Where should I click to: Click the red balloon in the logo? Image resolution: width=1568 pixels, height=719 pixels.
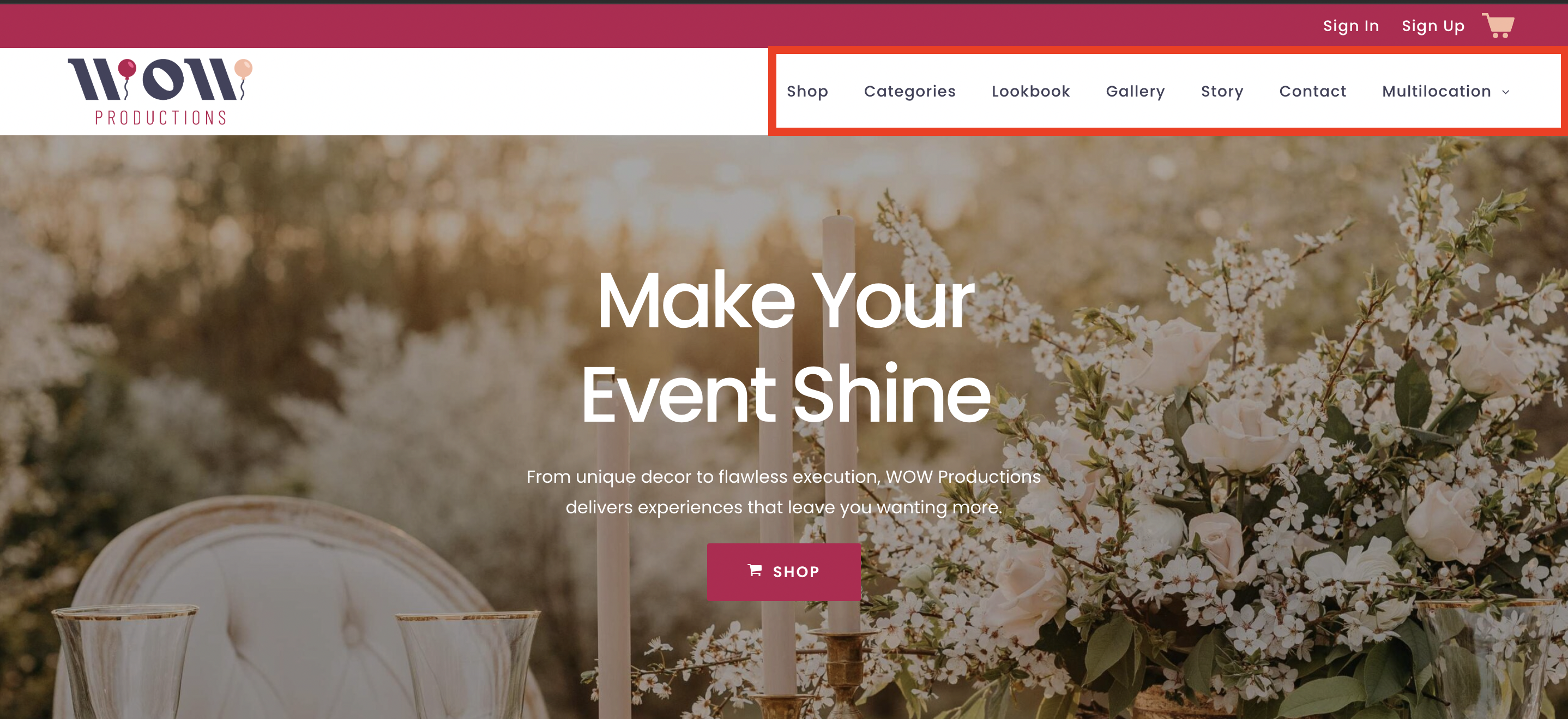126,68
